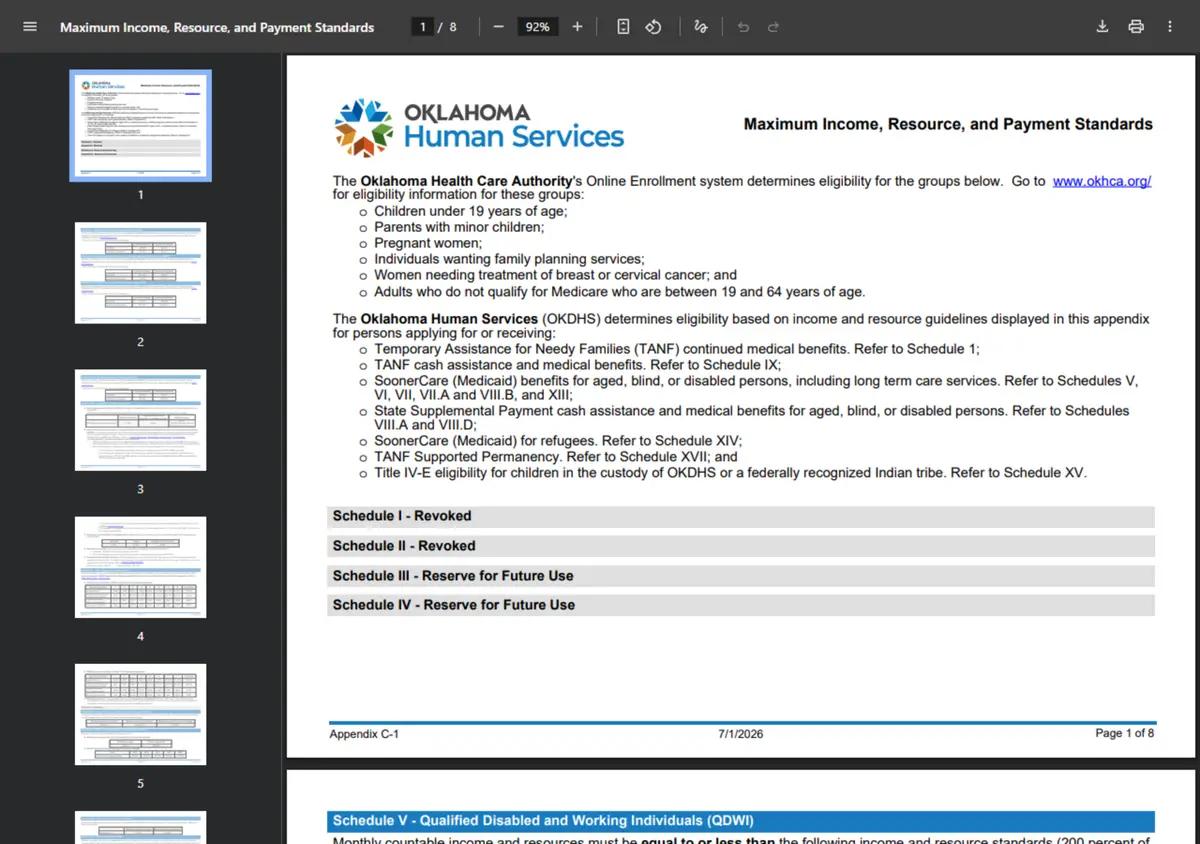This screenshot has width=1200, height=844.
Task: Zoom out with the minus icon
Action: (498, 27)
